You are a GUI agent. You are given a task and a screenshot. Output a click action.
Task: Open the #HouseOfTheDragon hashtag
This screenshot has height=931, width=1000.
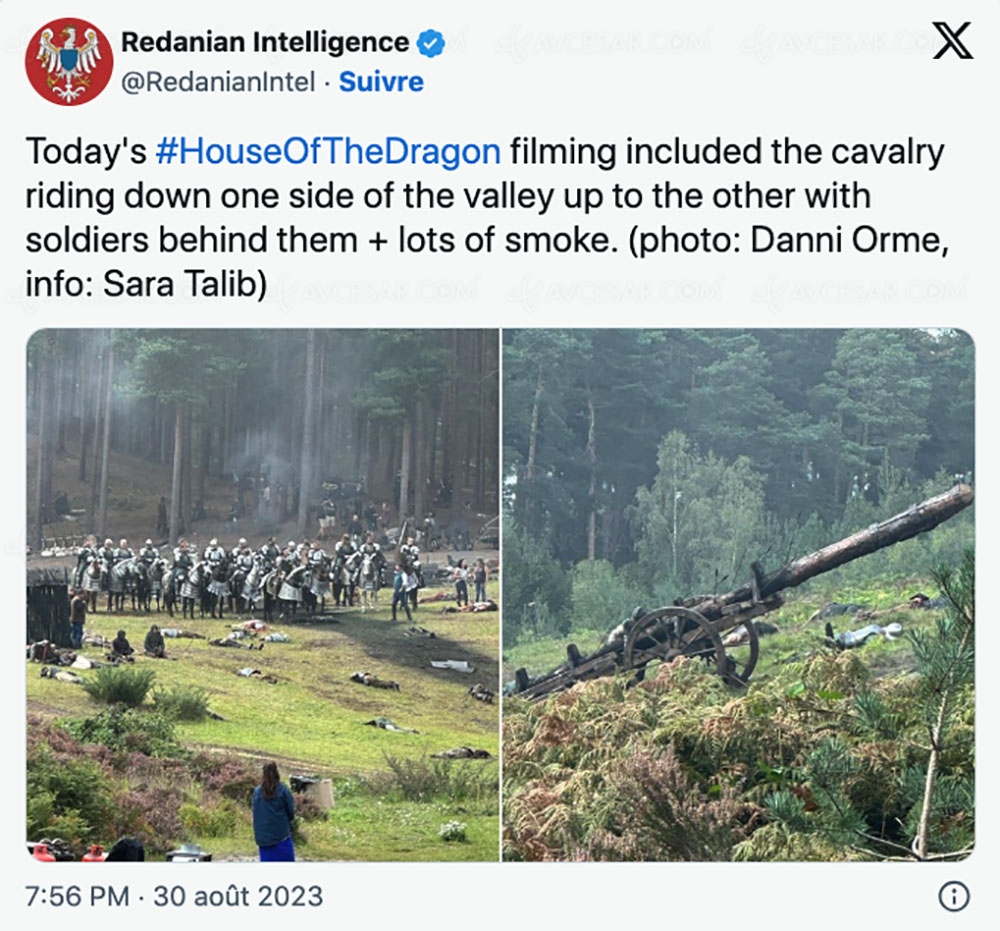pos(328,152)
